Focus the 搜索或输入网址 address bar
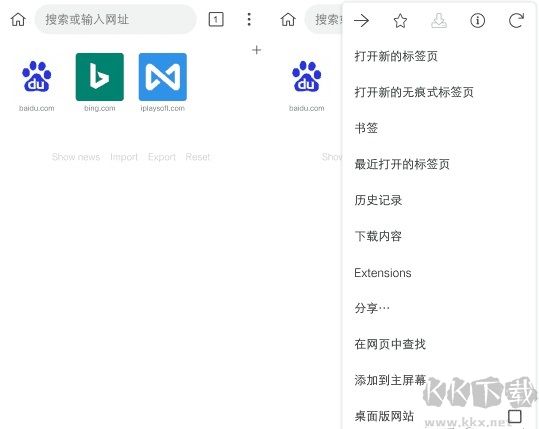The height and width of the screenshot is (429, 539). point(116,19)
